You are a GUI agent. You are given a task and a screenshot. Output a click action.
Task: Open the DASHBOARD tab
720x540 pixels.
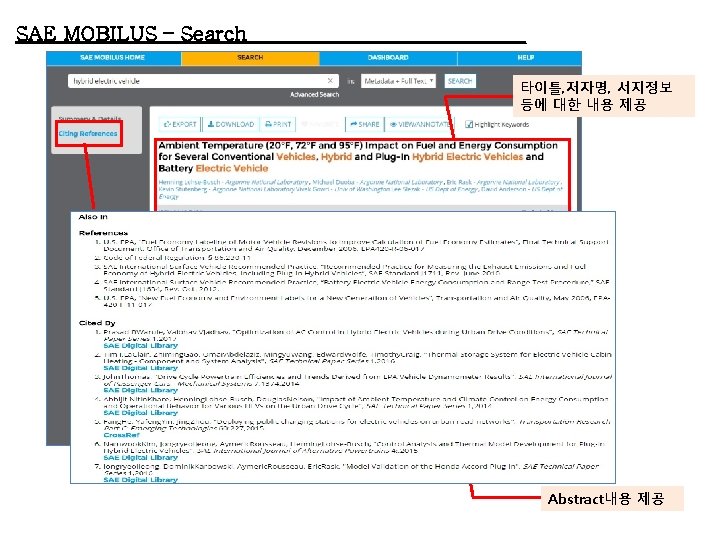tap(388, 58)
